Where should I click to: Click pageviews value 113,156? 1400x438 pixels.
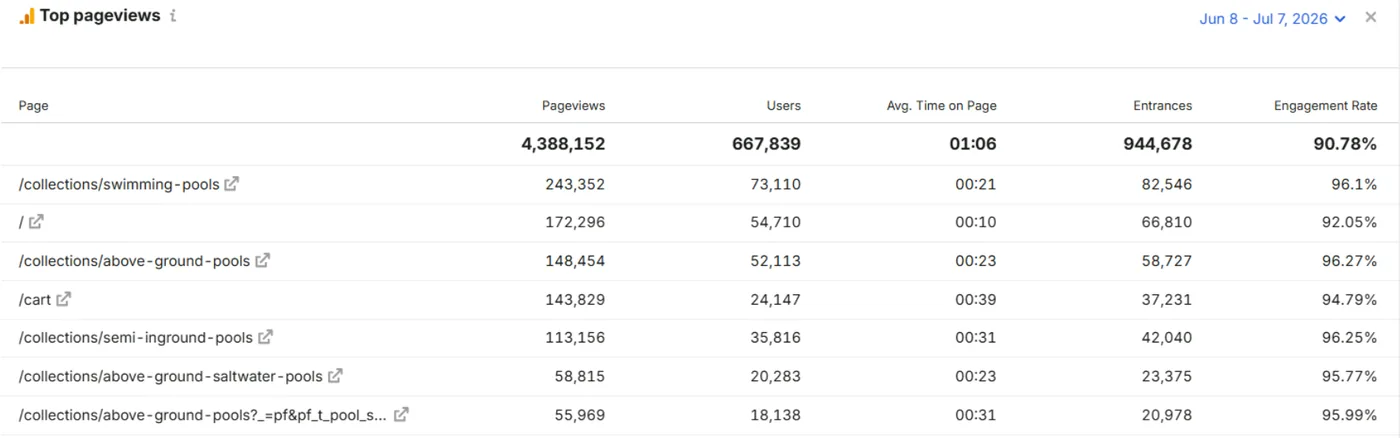point(575,338)
